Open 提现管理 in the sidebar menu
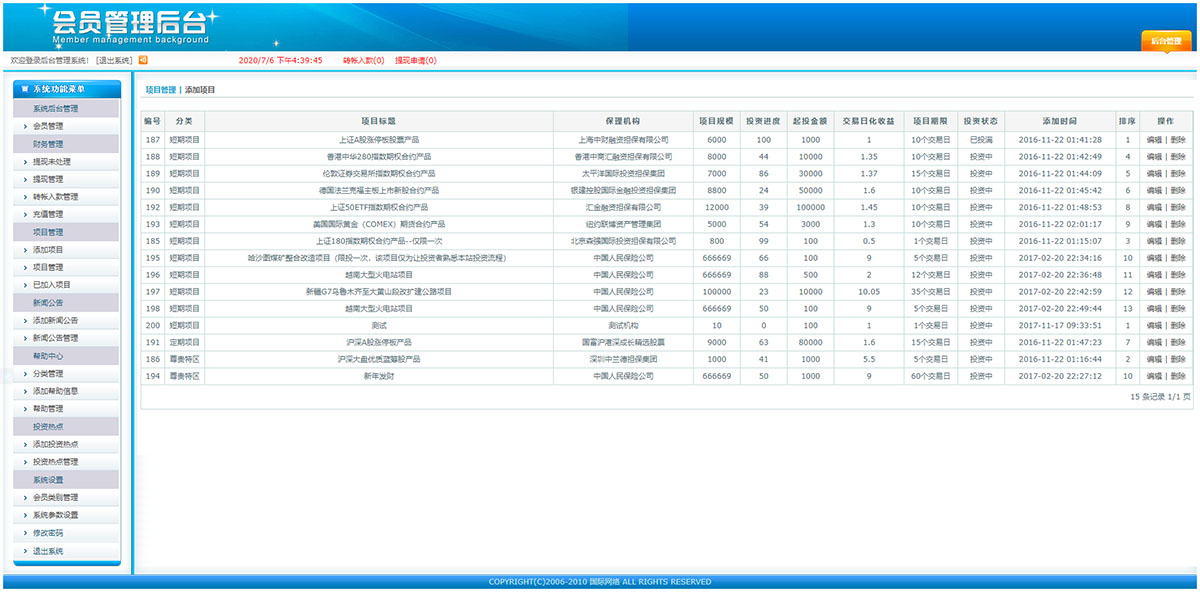The image size is (1200, 592). click(48, 179)
